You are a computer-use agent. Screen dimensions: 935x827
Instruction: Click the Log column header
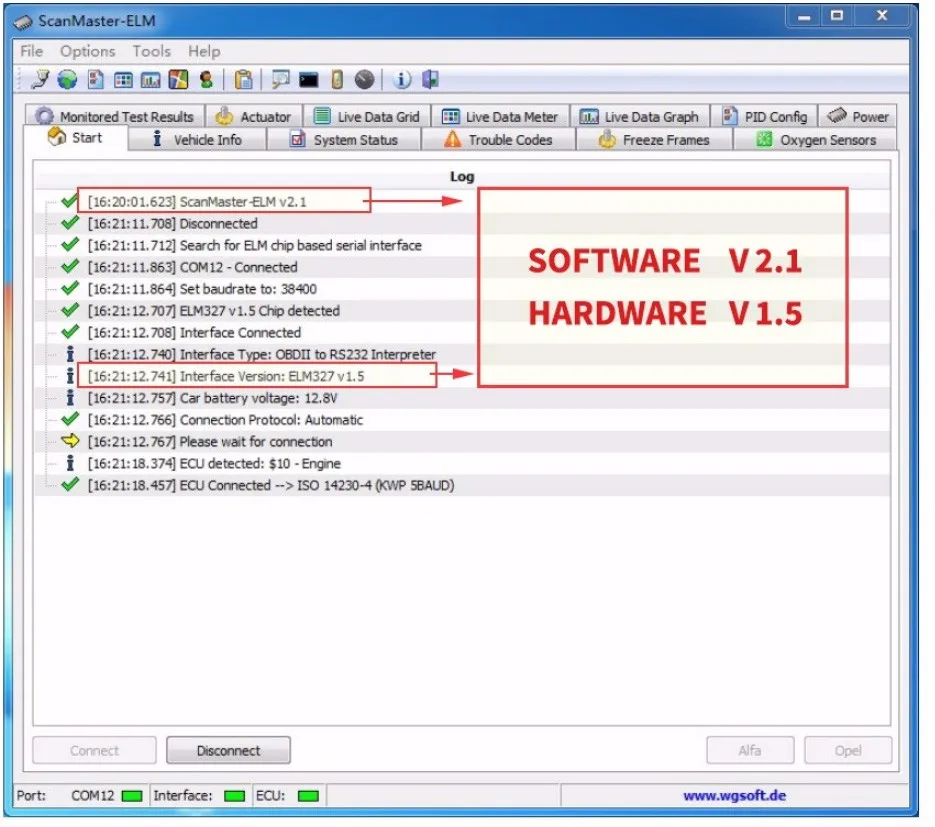coord(462,176)
